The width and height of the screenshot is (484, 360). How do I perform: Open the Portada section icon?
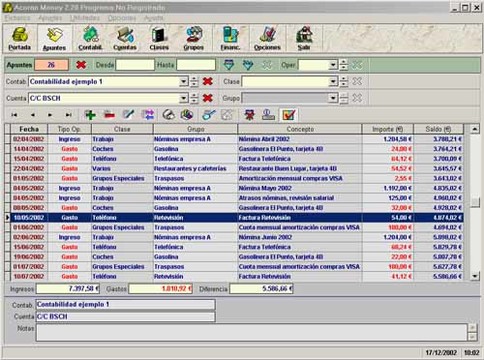click(x=20, y=39)
